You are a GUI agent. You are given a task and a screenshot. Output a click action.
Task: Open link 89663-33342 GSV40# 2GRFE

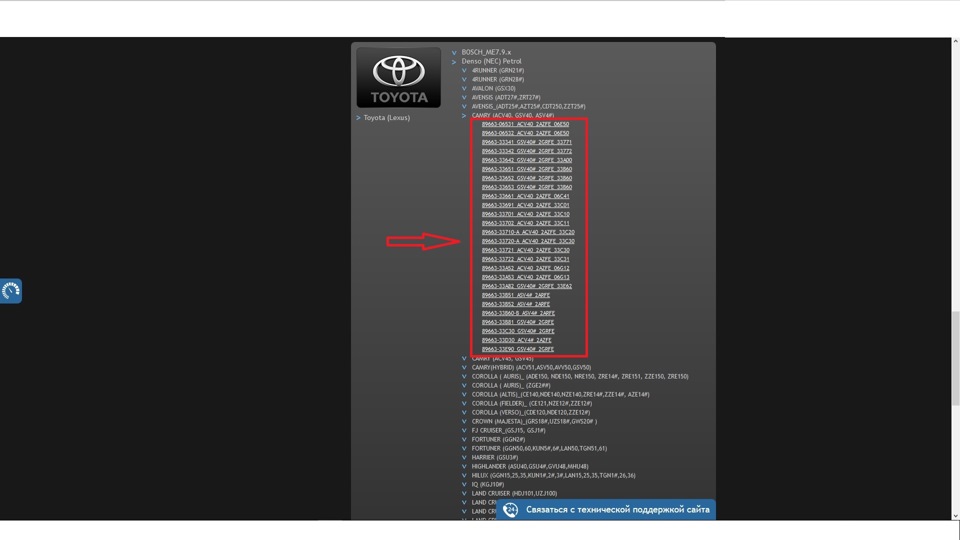point(527,151)
